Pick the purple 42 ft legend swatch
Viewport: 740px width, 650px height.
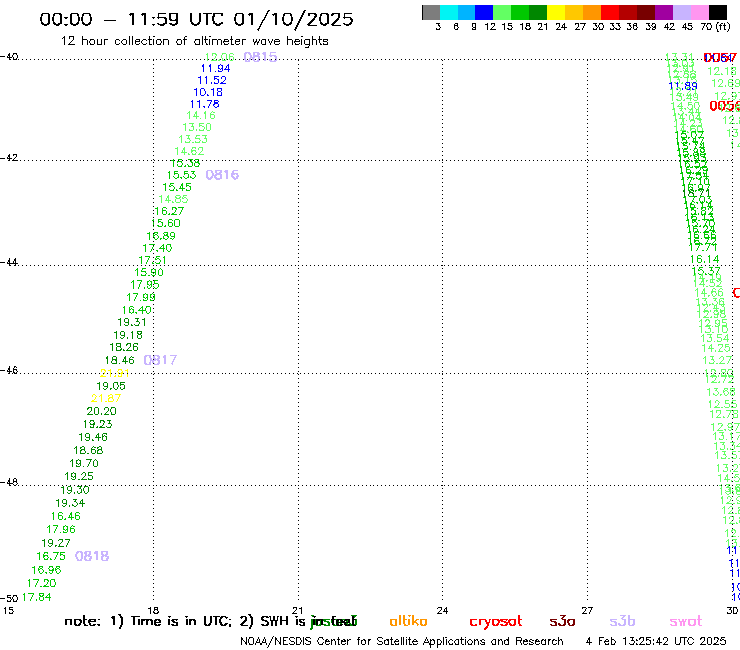pyautogui.click(x=664, y=13)
